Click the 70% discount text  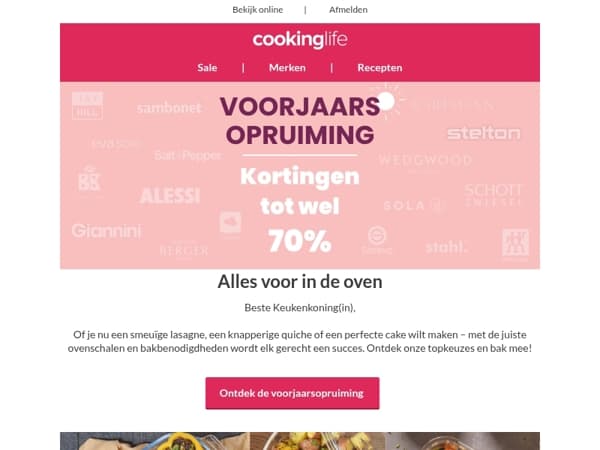300,241
